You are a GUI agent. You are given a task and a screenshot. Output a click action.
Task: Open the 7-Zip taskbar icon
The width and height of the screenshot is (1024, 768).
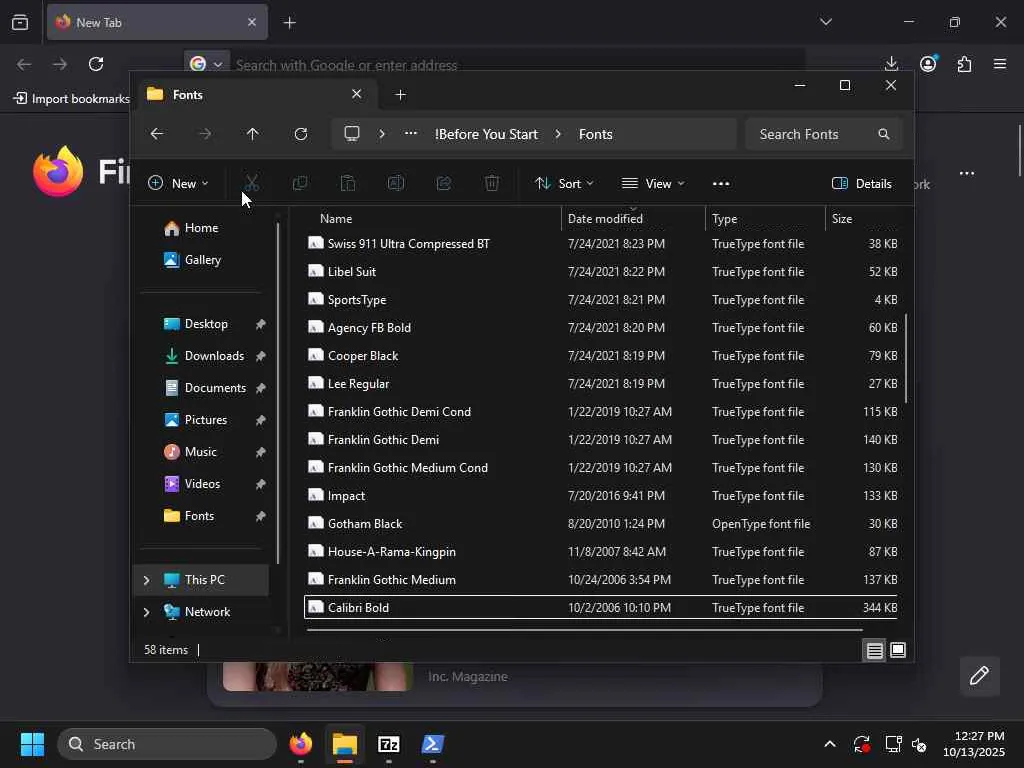pos(388,744)
